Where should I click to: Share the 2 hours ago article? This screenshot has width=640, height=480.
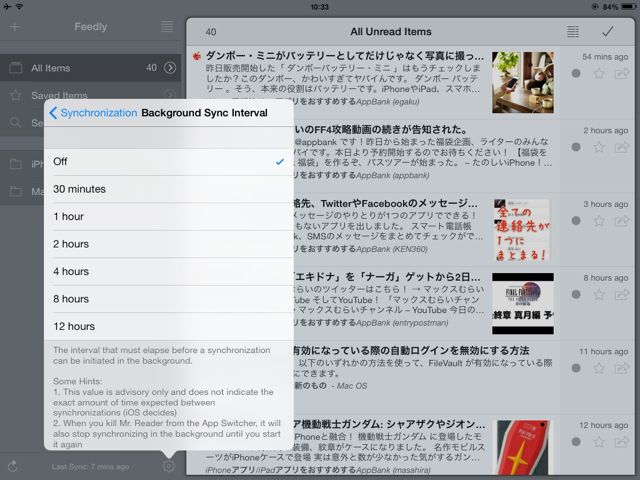click(622, 147)
